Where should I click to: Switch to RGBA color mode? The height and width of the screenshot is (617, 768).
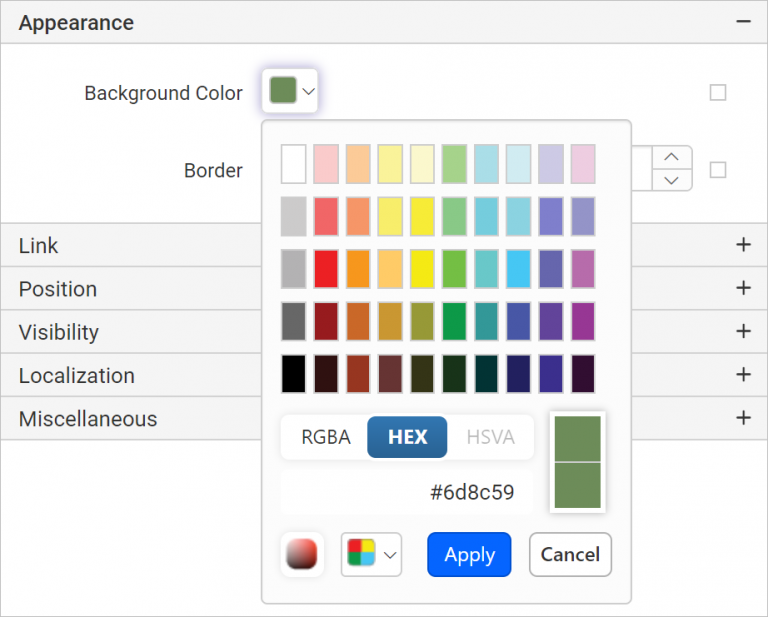click(326, 437)
